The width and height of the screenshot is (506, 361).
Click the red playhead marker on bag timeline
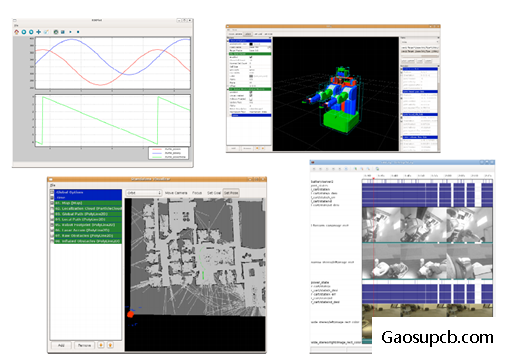pos(373,179)
